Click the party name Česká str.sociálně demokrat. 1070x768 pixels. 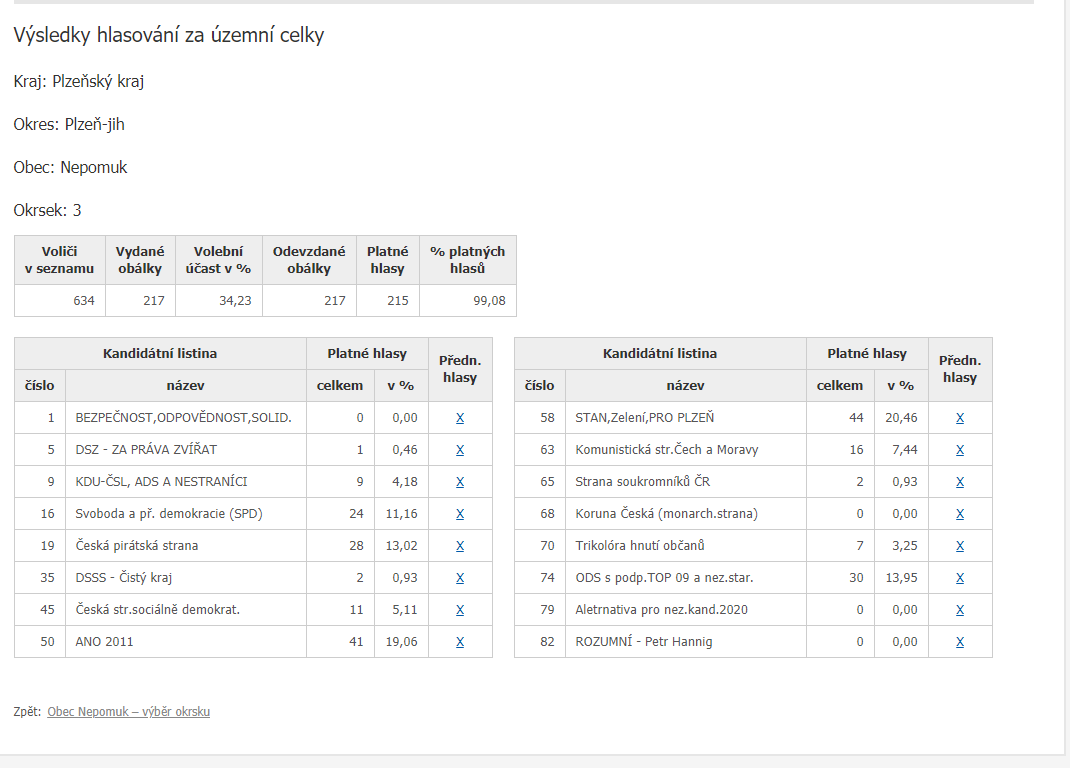click(x=158, y=610)
